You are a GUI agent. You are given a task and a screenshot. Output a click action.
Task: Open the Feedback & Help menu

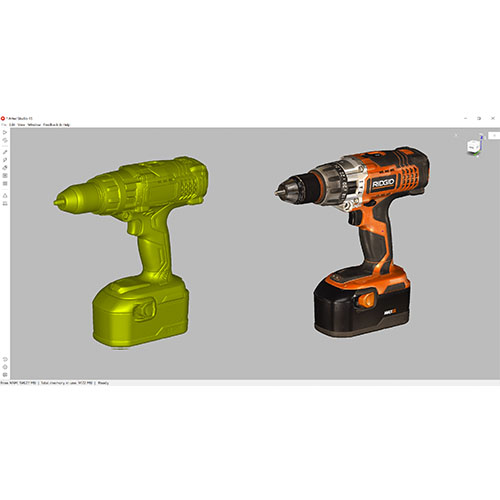coord(56,125)
